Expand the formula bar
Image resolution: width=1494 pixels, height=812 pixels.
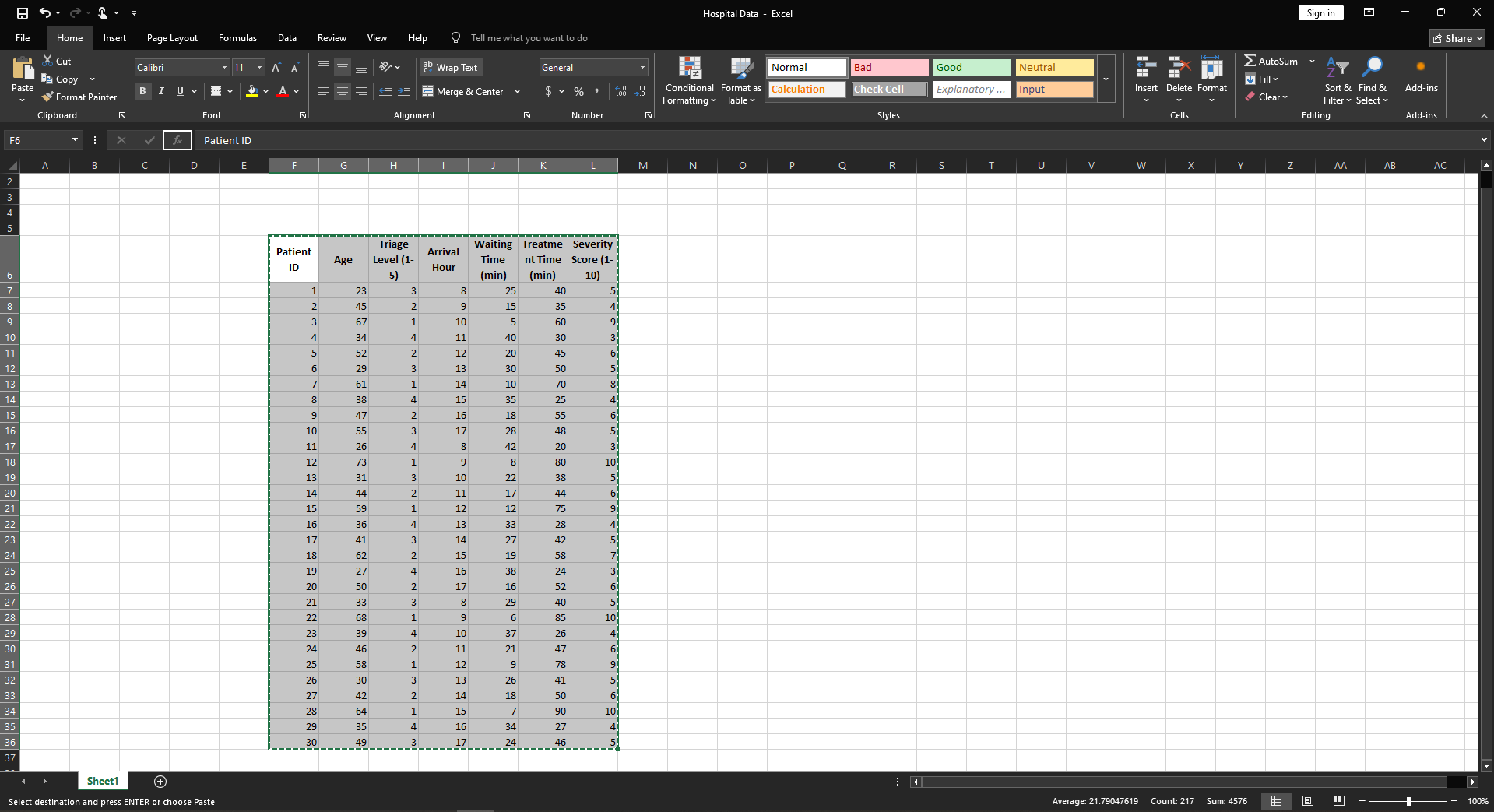1484,140
